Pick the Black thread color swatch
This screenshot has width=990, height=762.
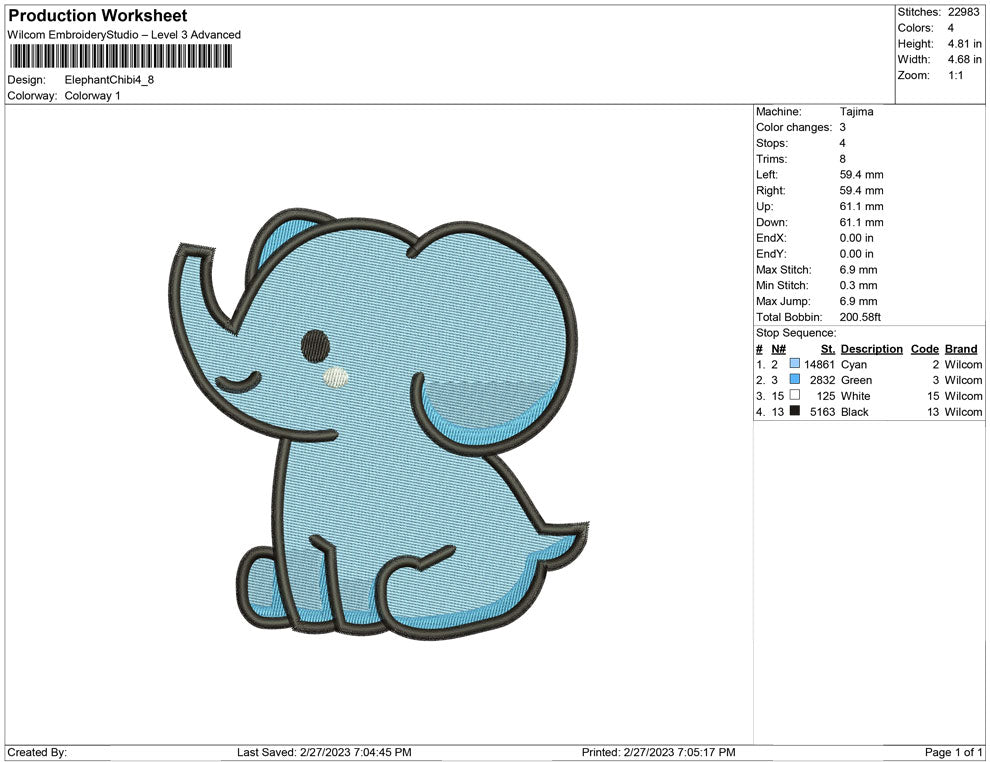[795, 412]
